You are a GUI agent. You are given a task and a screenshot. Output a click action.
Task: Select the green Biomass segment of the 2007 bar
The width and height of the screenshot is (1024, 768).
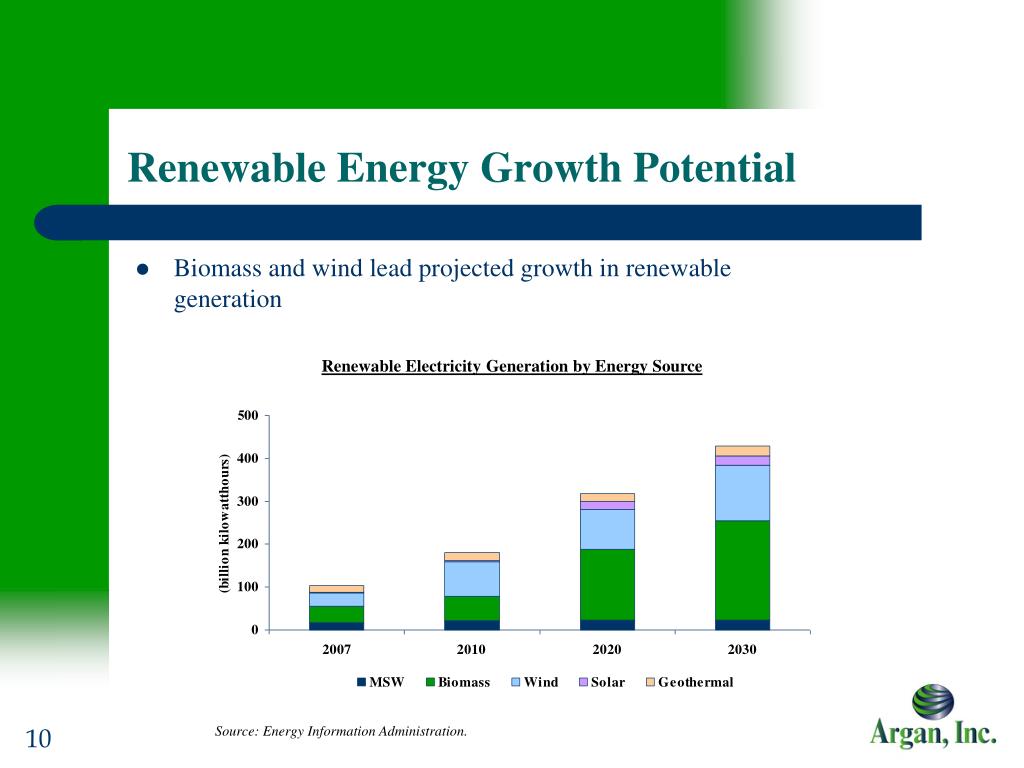(x=336, y=615)
